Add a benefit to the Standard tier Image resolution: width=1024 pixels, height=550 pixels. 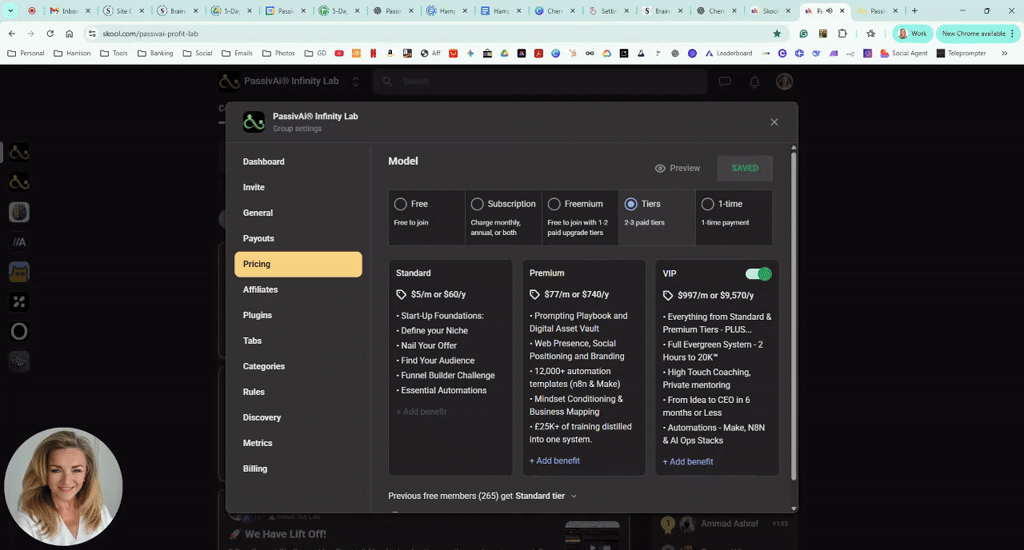pyautogui.click(x=421, y=412)
